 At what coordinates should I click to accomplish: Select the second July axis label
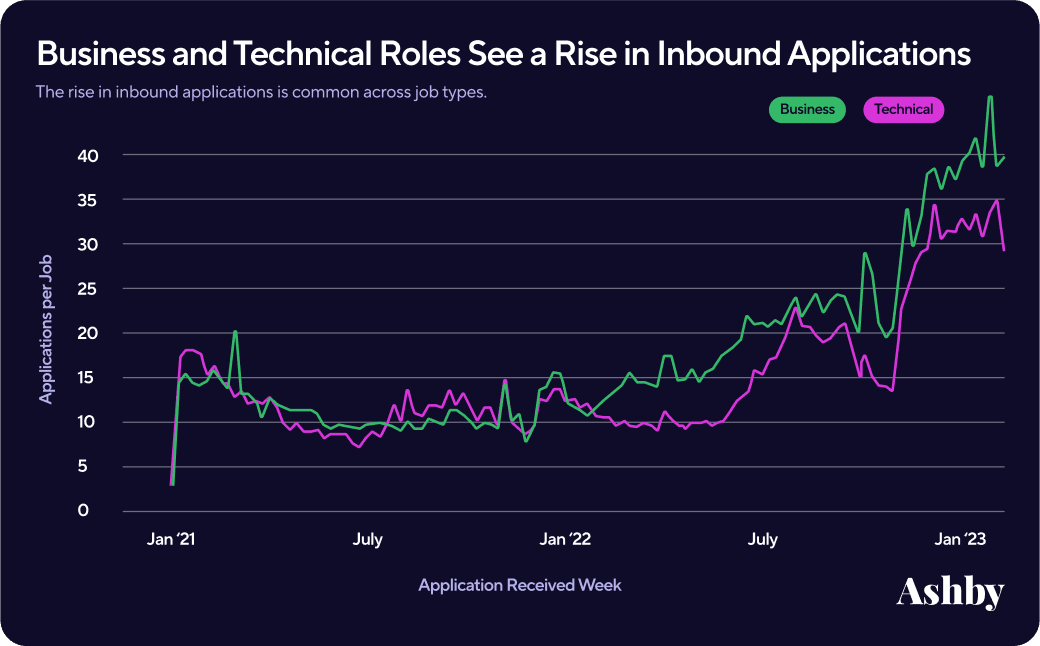[x=763, y=538]
